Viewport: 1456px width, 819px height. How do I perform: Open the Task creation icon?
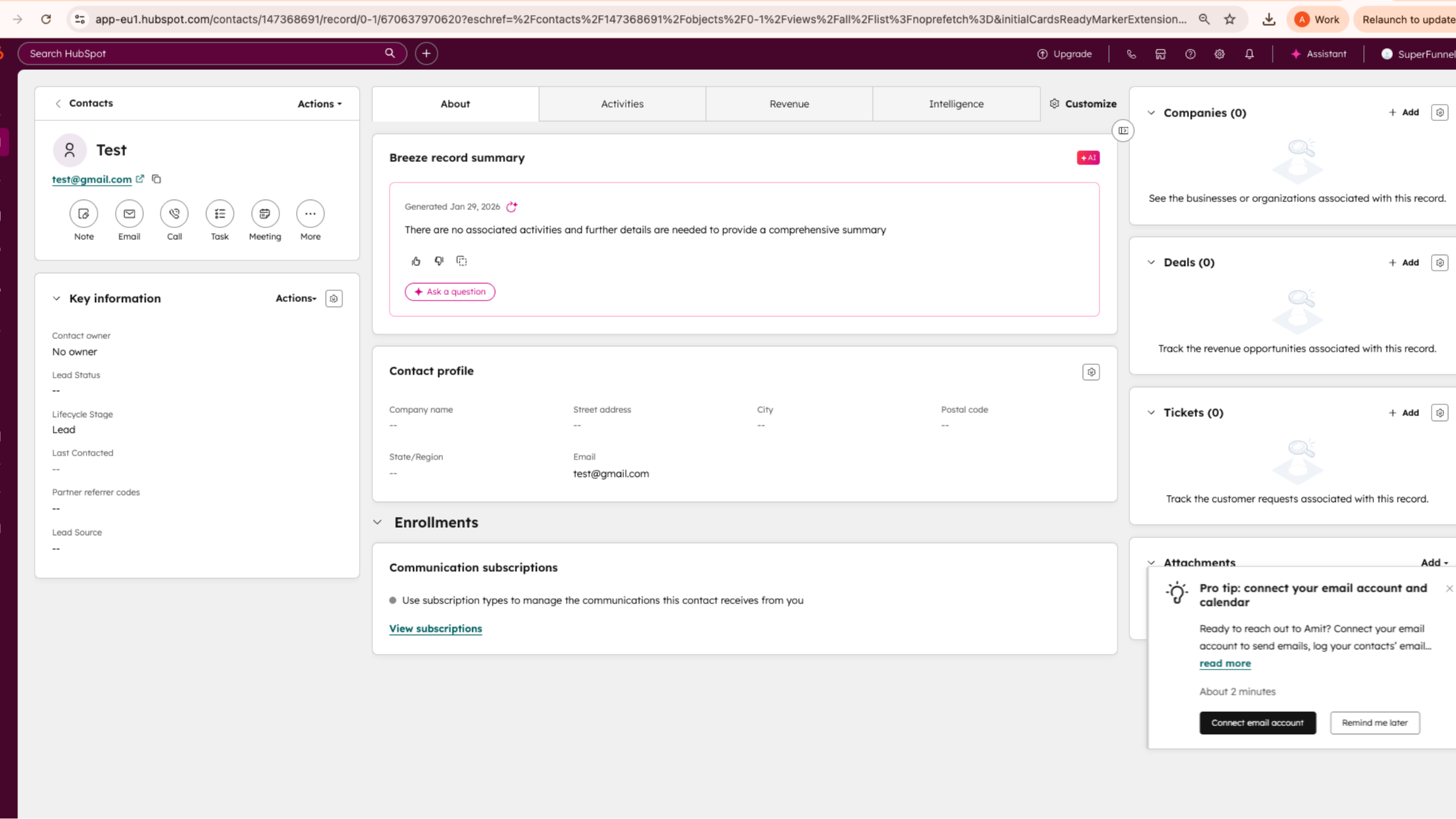220,214
